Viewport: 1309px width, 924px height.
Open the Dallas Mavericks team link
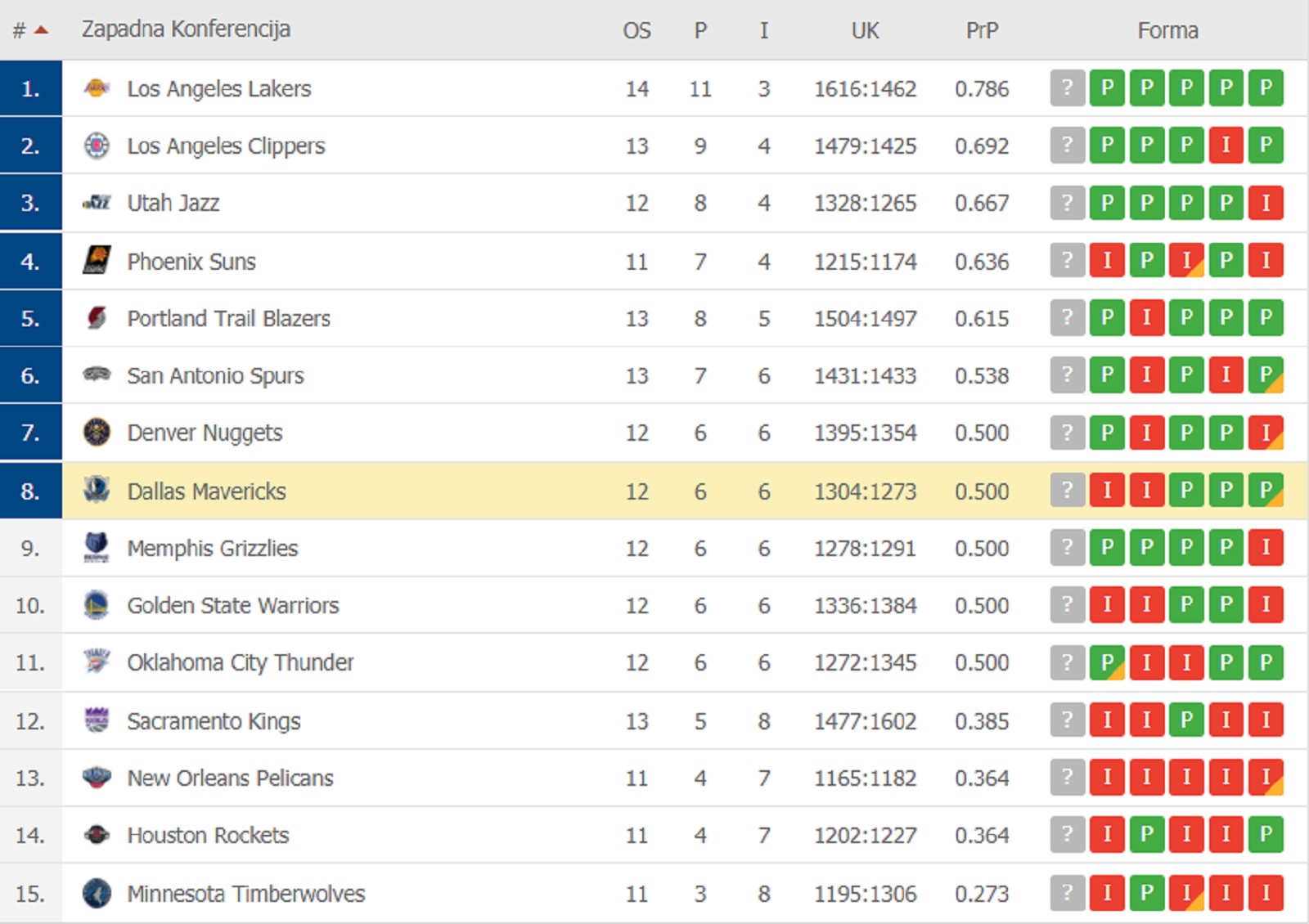206,491
